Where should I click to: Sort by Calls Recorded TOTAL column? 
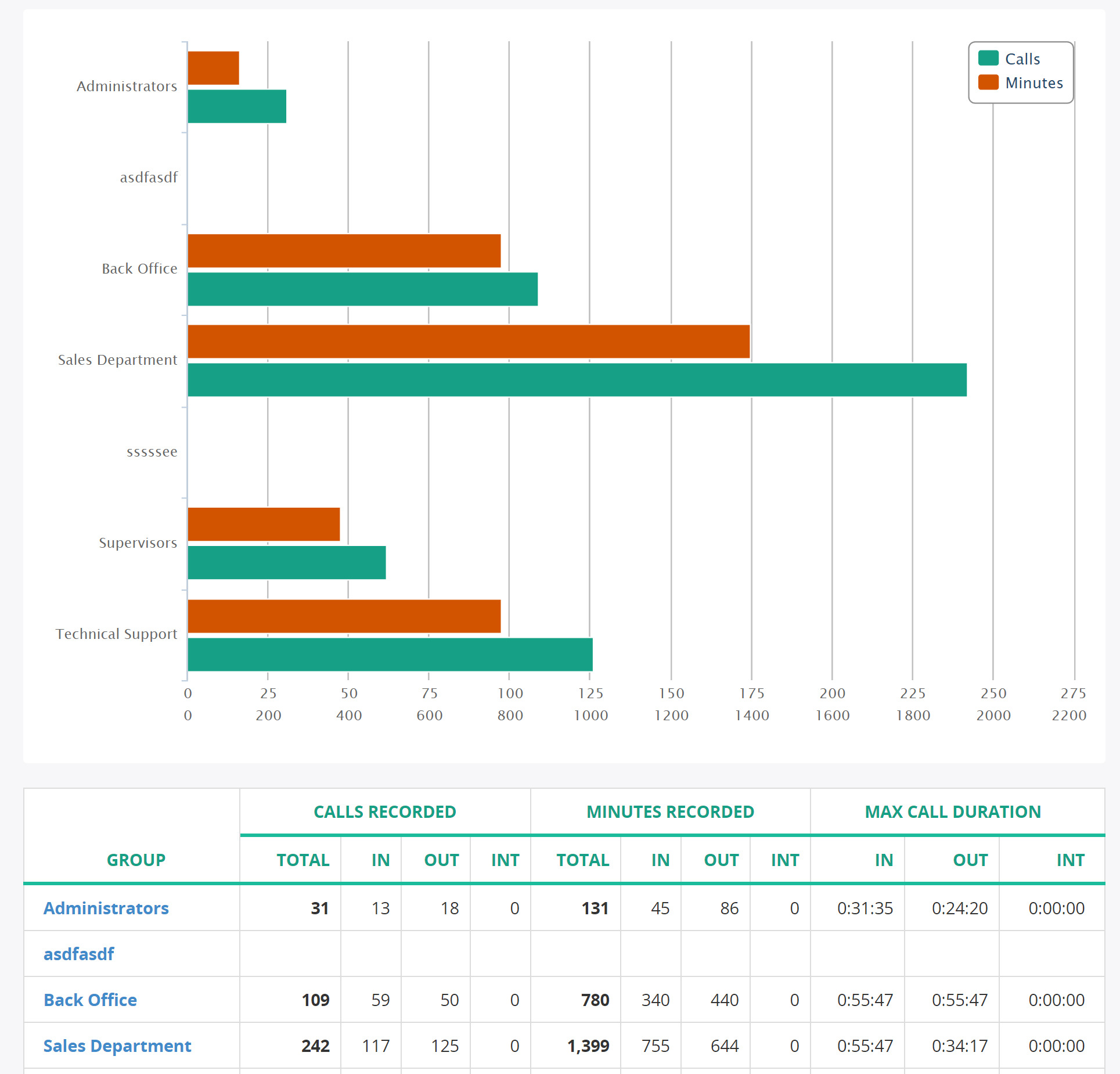[302, 860]
